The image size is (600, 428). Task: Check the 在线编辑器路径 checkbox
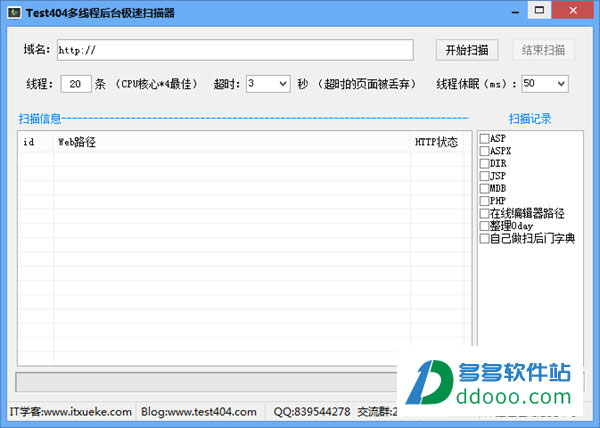pyautogui.click(x=484, y=213)
